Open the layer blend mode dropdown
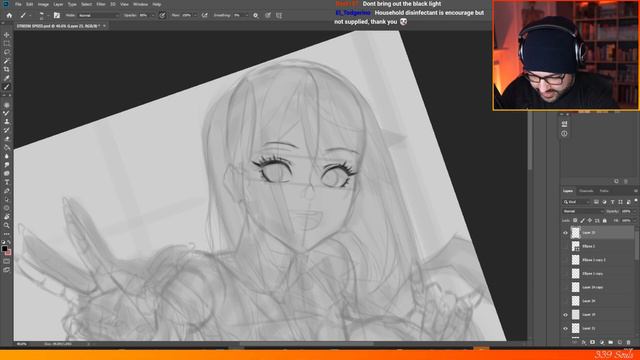 pos(583,211)
